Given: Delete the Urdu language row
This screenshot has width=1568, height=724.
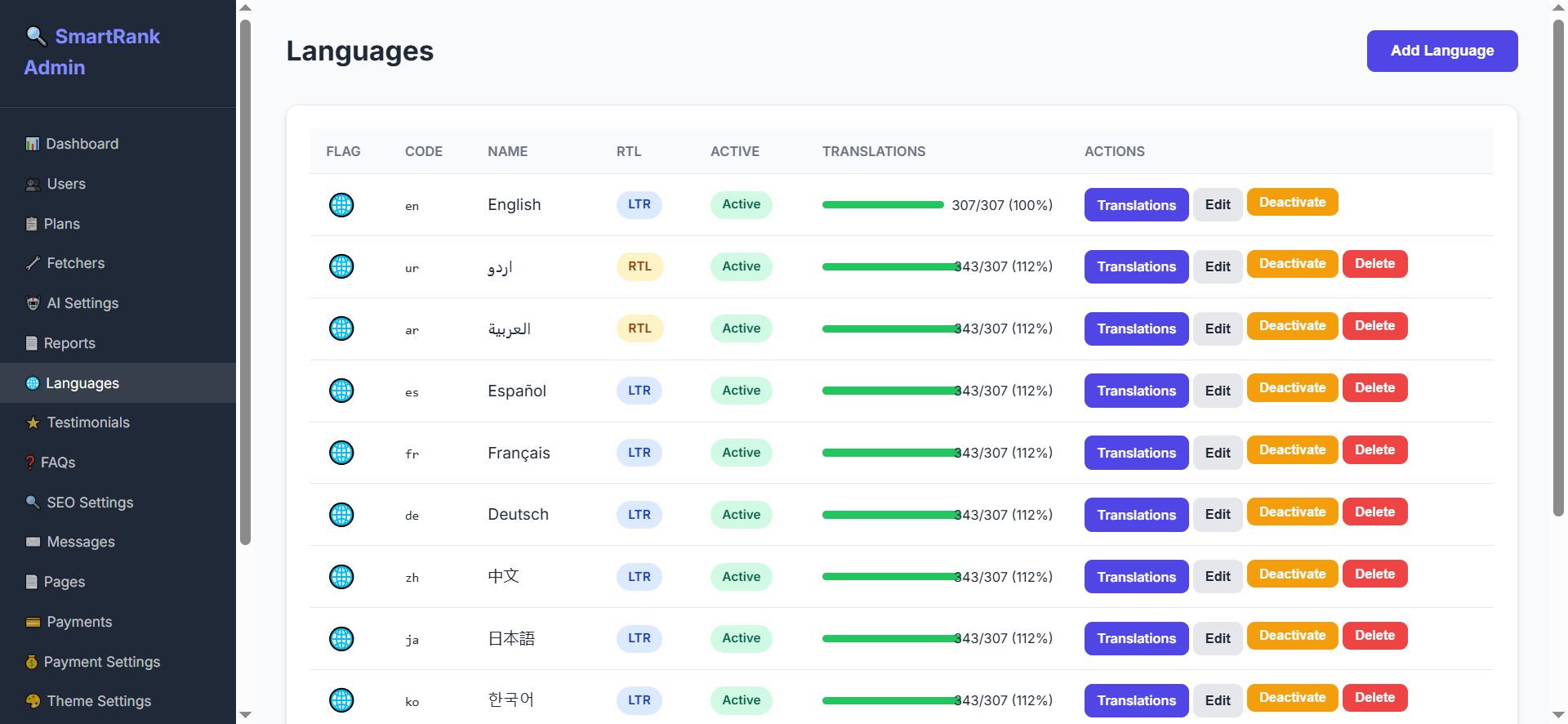Looking at the screenshot, I should coord(1374,264).
